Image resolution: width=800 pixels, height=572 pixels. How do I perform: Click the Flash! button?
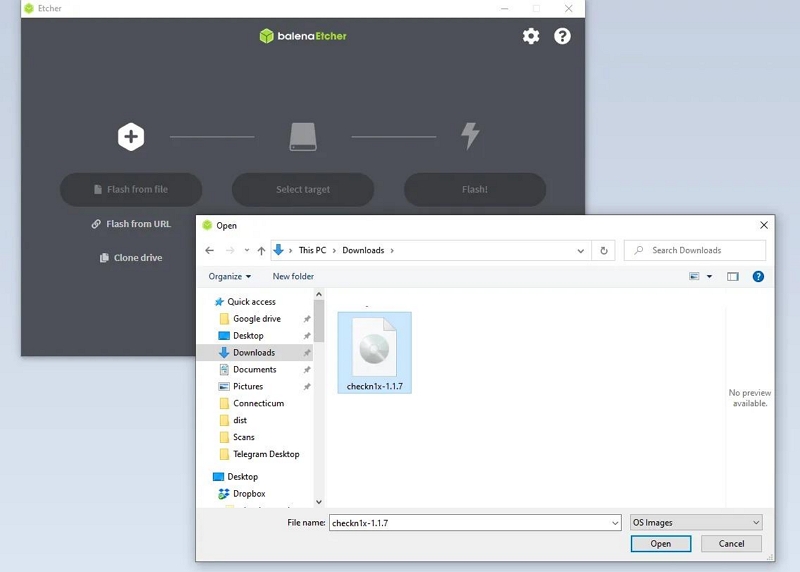coord(475,189)
